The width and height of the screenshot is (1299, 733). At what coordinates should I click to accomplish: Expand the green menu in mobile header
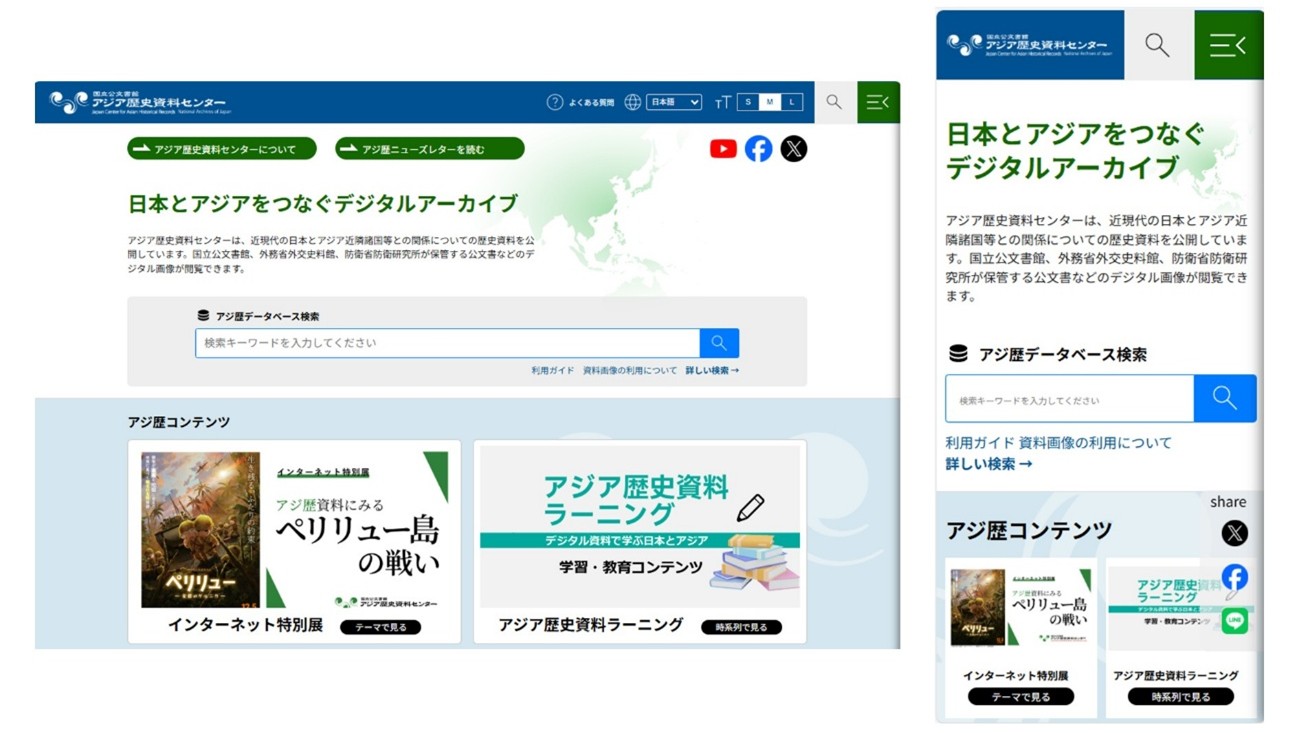[1228, 45]
